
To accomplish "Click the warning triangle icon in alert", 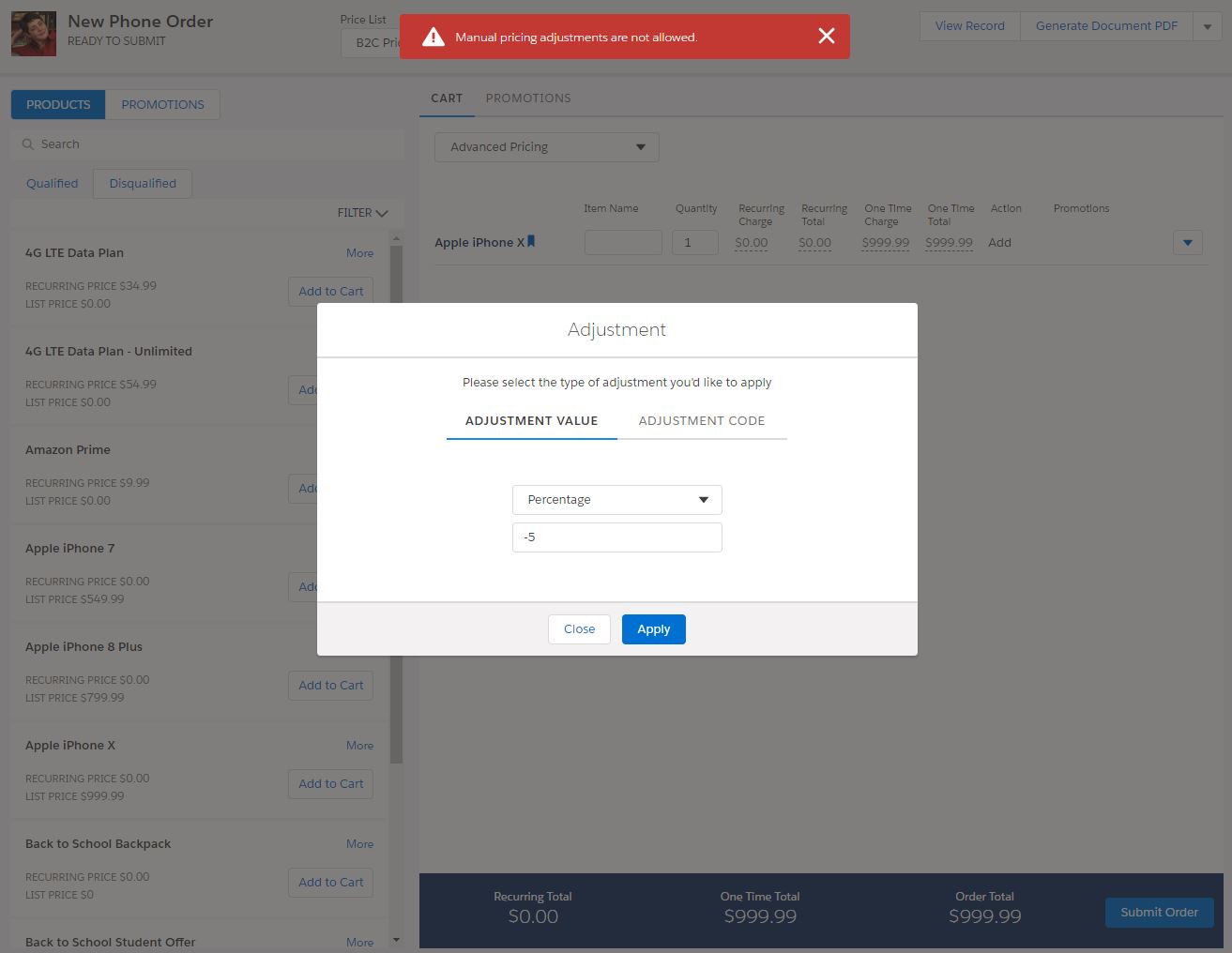I will (433, 37).
